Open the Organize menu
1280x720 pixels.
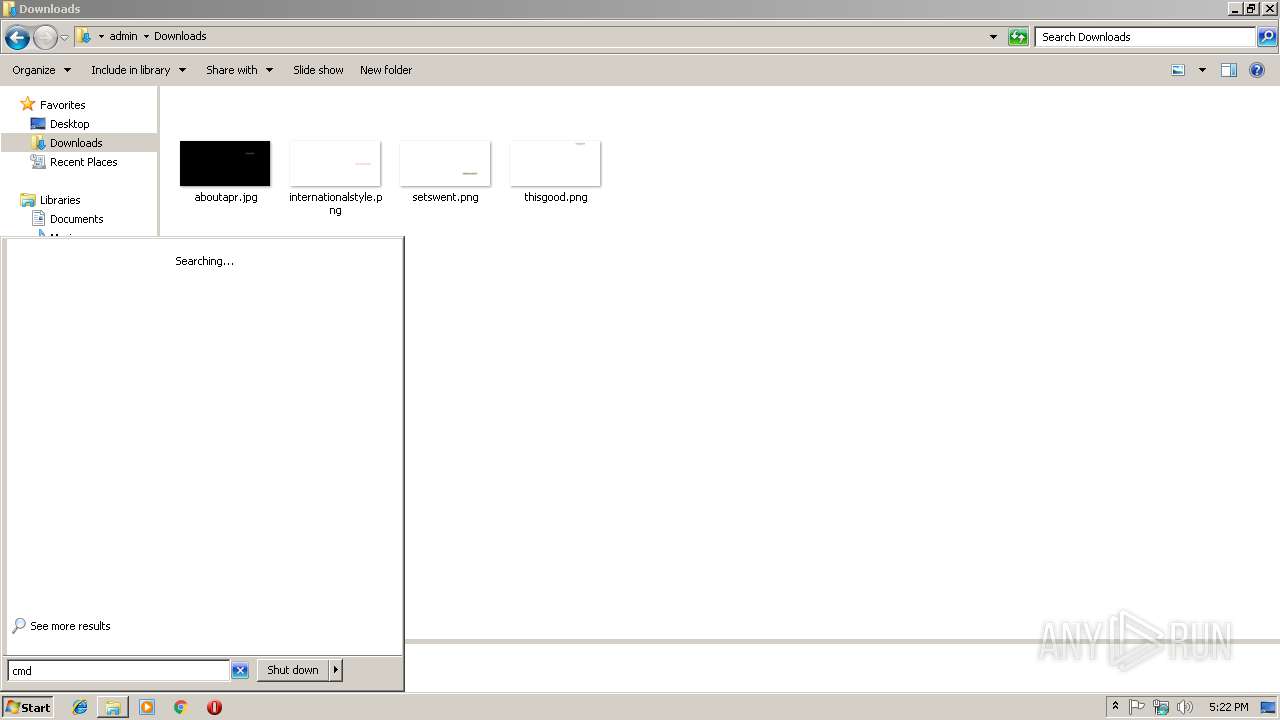(x=41, y=70)
